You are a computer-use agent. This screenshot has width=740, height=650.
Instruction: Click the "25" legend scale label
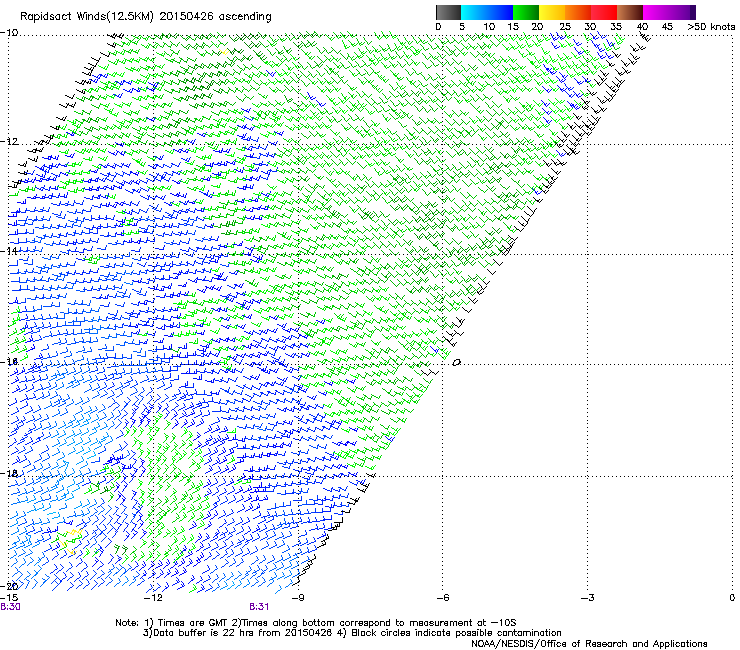[564, 27]
